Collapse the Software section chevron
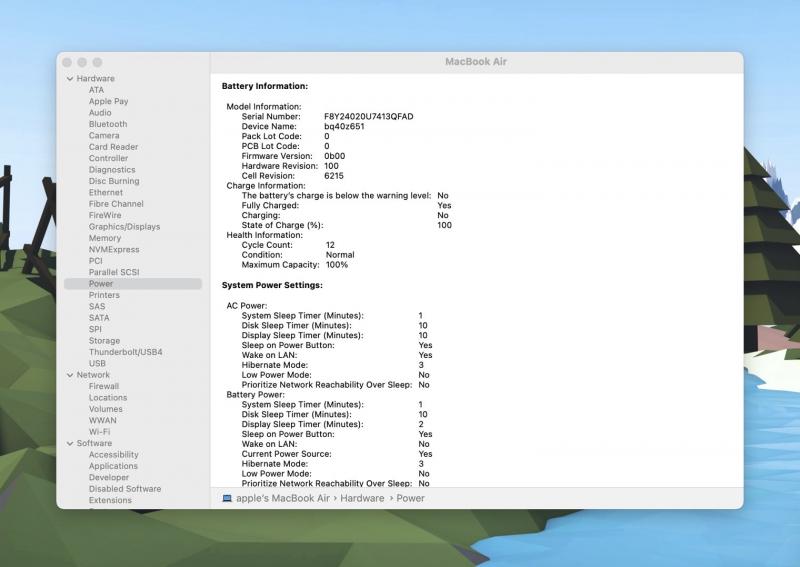Screen dimensions: 800x567 pyautogui.click(x=70, y=443)
